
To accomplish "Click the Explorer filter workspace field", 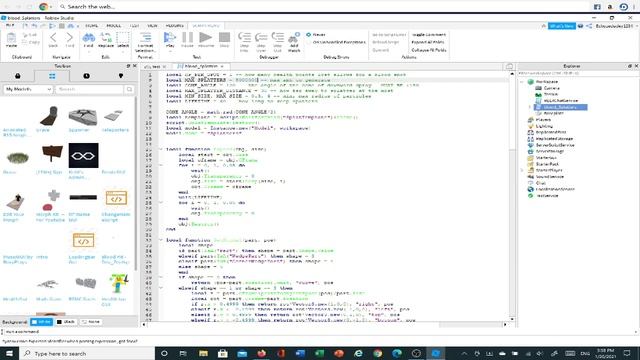I will tap(578, 73).
